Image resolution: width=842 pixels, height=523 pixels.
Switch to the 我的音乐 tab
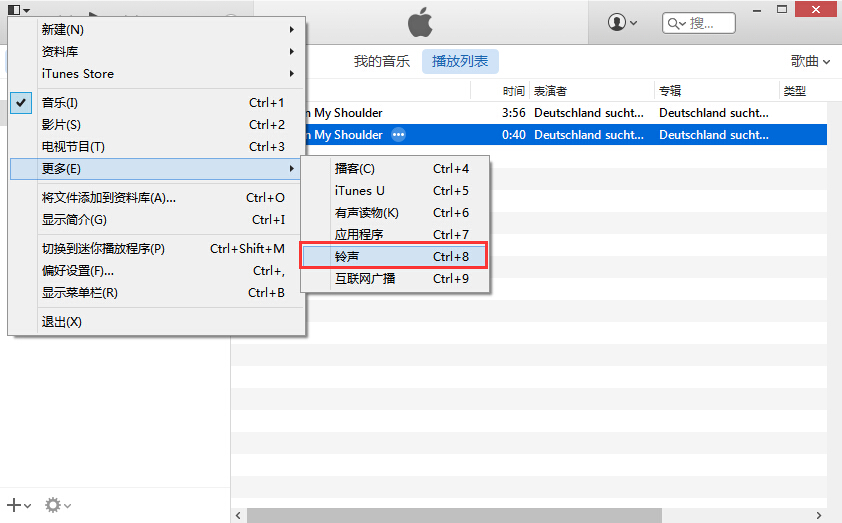coord(382,61)
